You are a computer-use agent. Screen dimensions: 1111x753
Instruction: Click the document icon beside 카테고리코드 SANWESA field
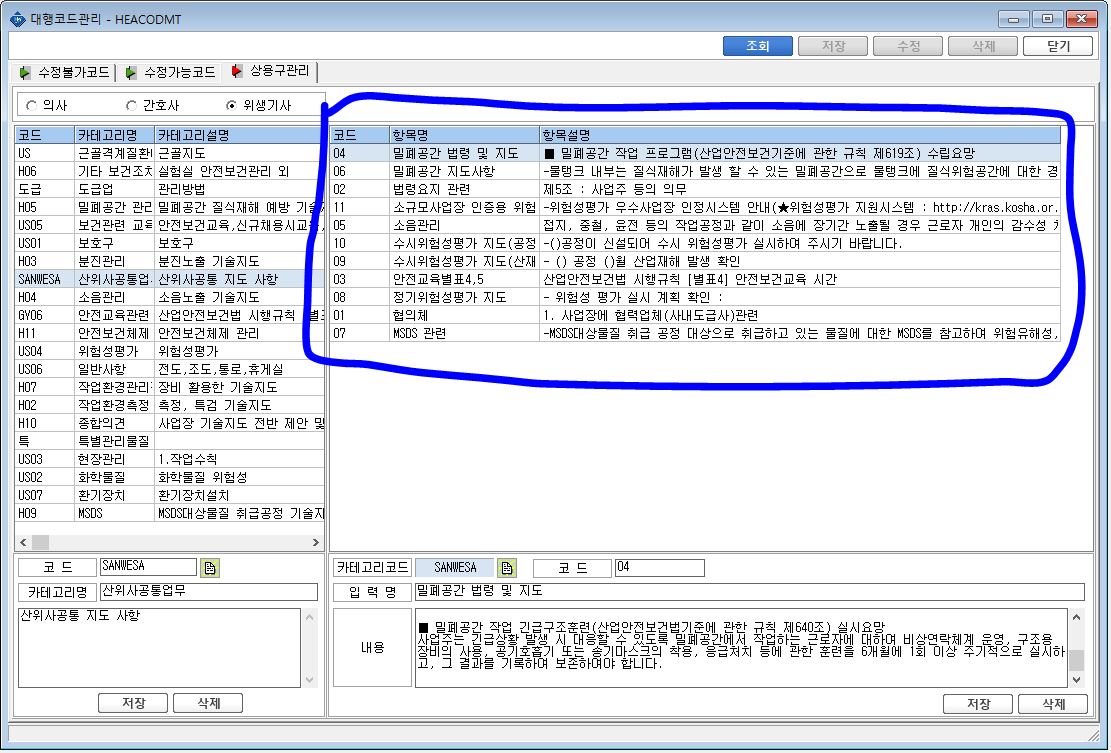click(x=507, y=567)
